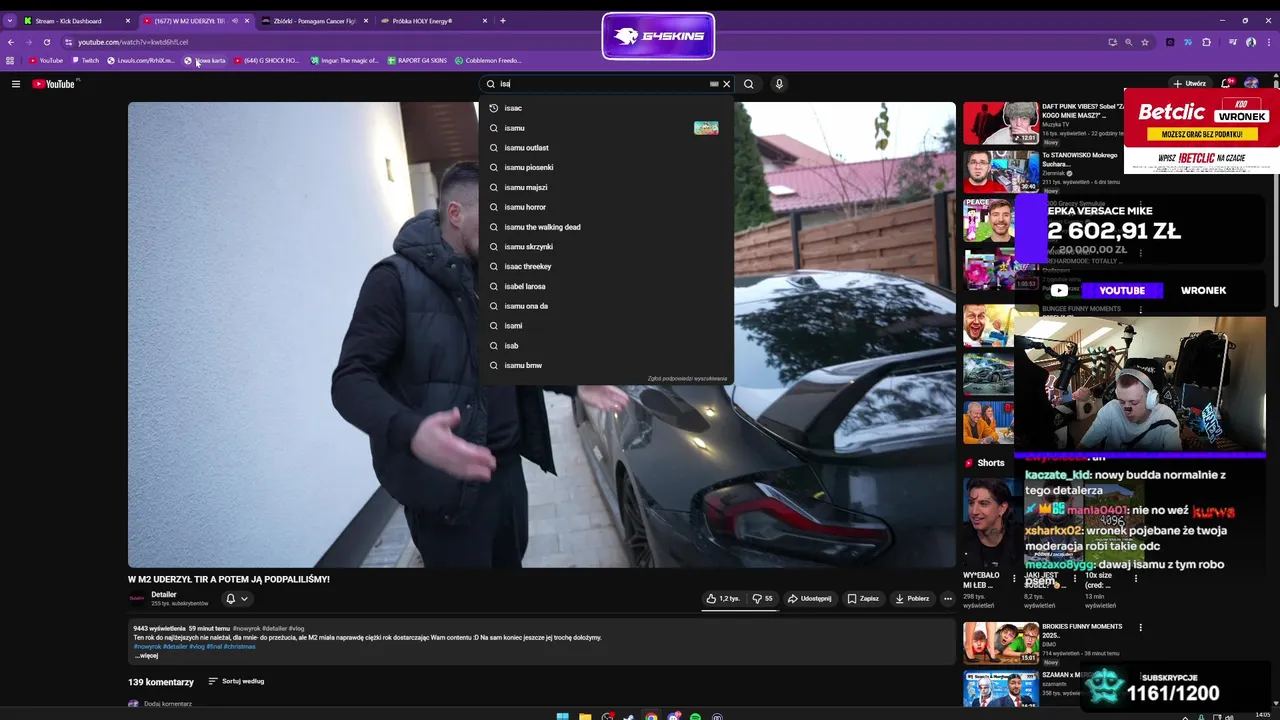
Task: Open the YouTube hamburger guide menu
Action: point(16,84)
